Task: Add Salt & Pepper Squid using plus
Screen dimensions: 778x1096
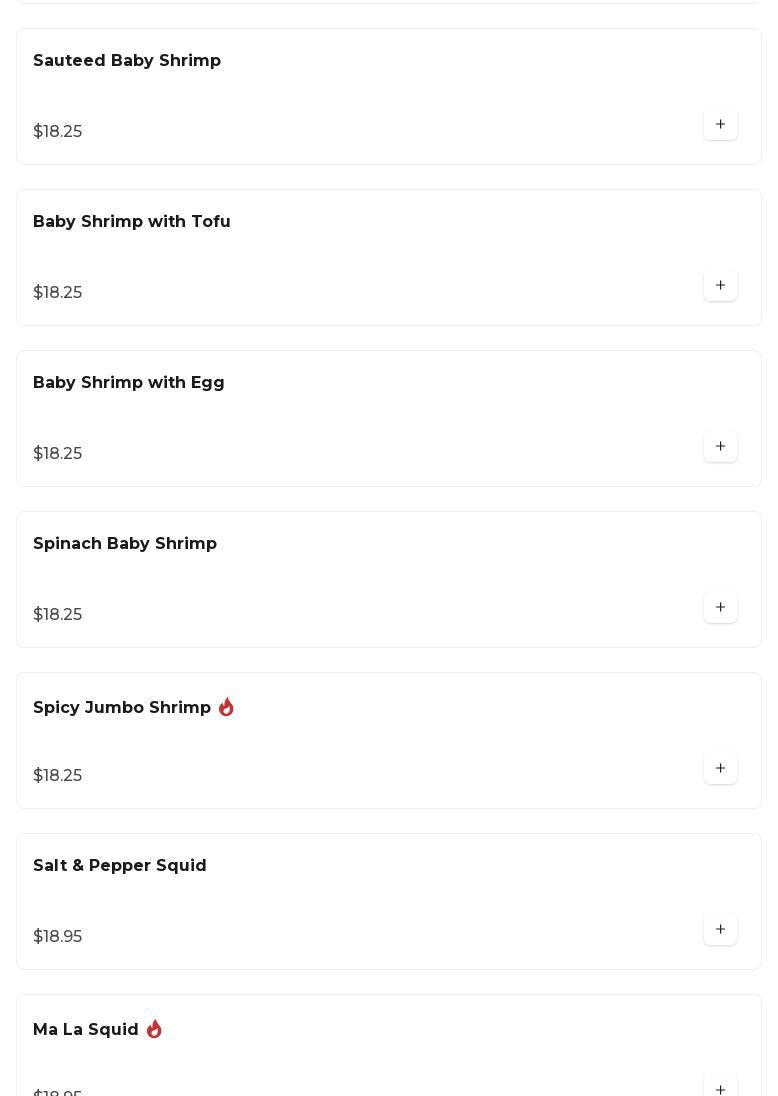Action: pos(720,930)
